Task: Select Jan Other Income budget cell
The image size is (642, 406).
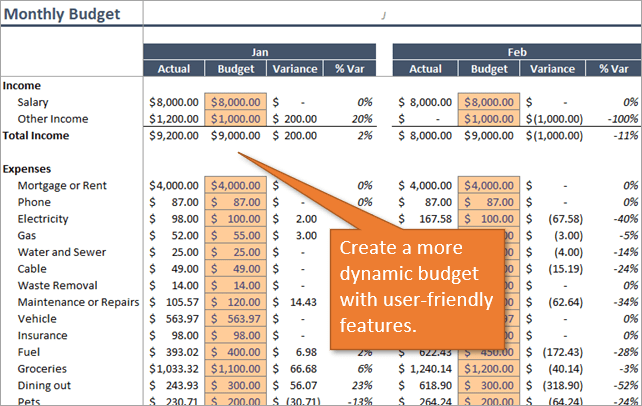Action: (235, 119)
